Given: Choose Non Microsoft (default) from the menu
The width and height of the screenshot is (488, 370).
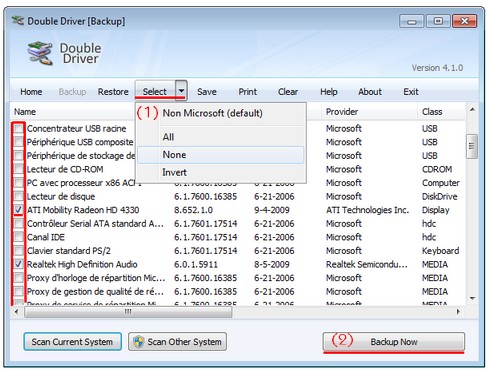Looking at the screenshot, I should (221, 113).
